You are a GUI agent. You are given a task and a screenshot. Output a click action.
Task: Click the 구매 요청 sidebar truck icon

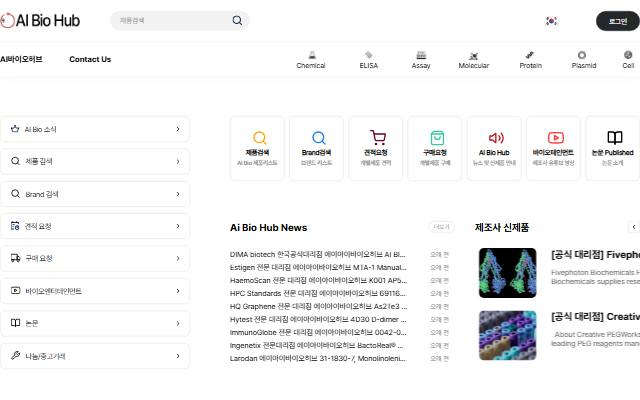[x=16, y=258]
